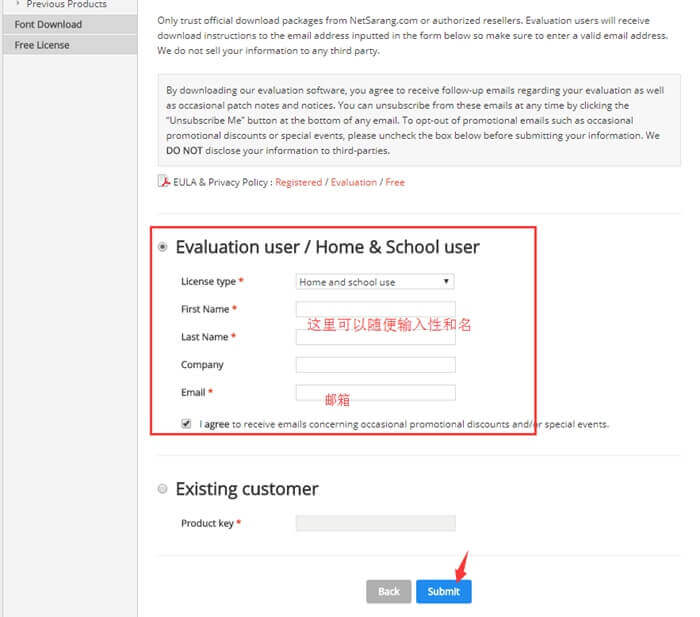Image resolution: width=700 pixels, height=617 pixels.
Task: Click the Last Name input field
Action: click(375, 337)
